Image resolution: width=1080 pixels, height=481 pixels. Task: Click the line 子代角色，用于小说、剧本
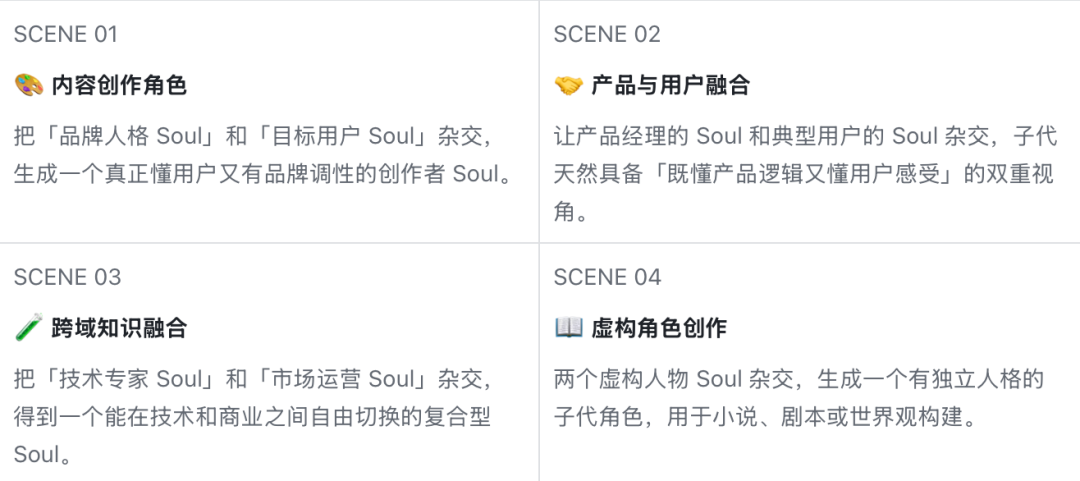[766, 417]
